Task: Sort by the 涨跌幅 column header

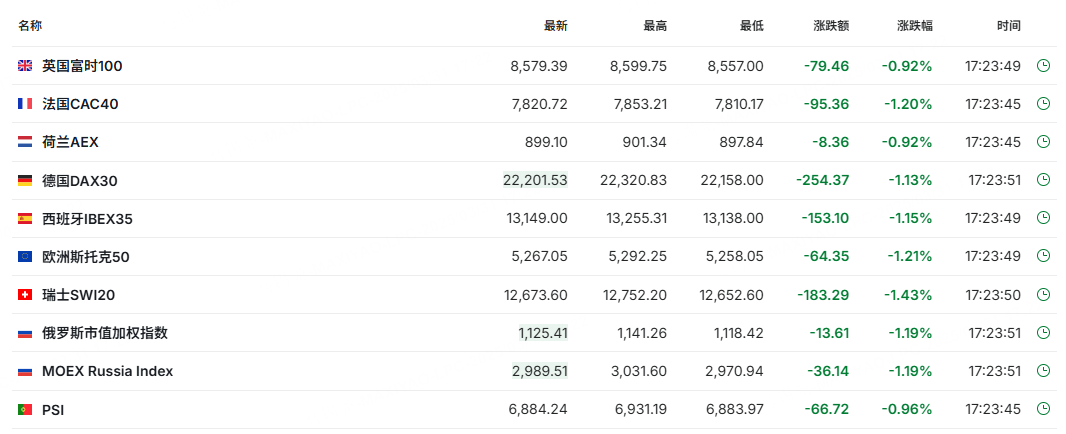Action: pos(914,25)
